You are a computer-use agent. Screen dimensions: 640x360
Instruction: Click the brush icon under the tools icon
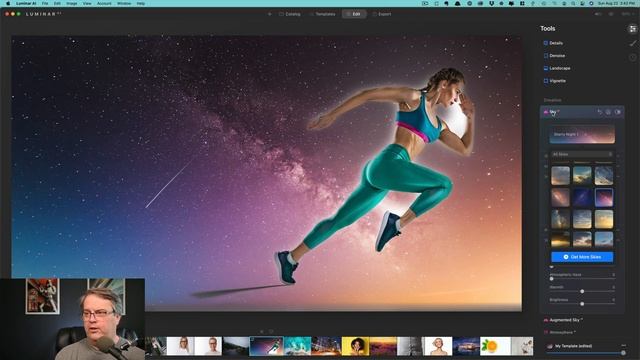pos(633,43)
